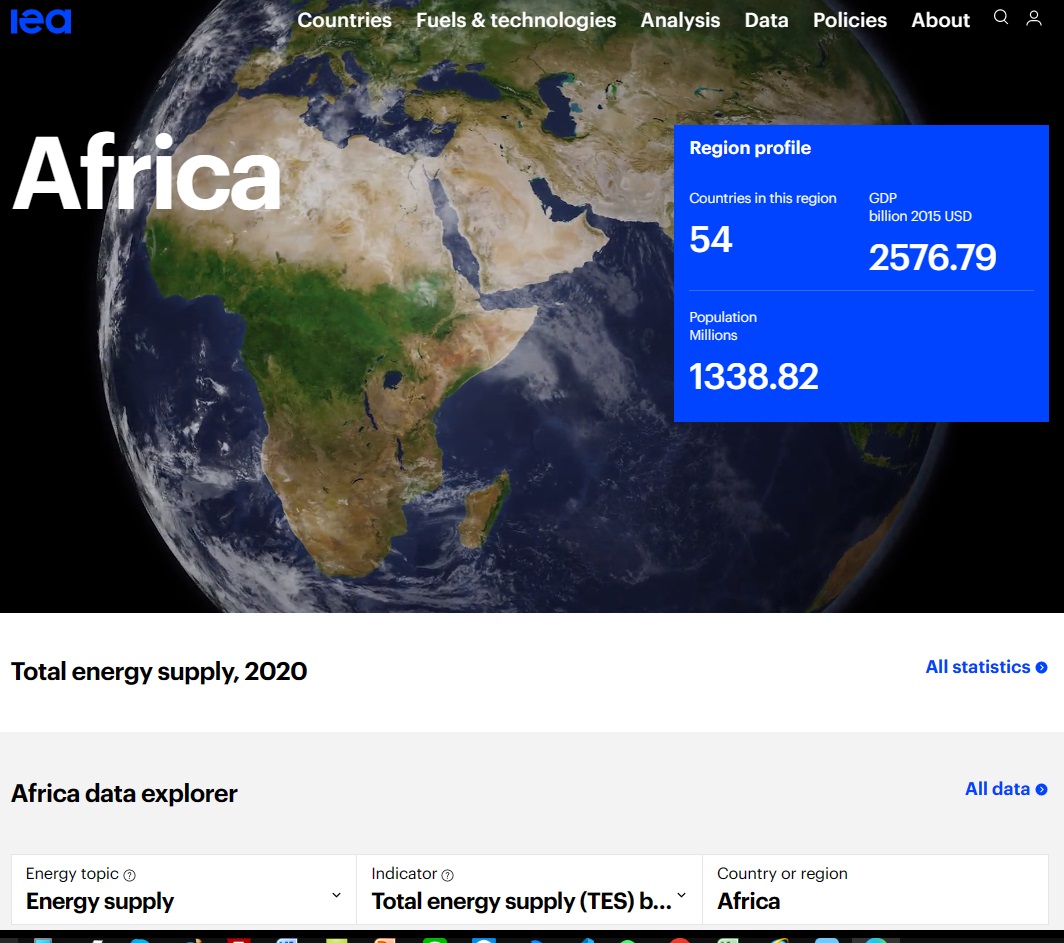Open the Fuels & technologies menu
This screenshot has width=1064, height=943.
pyautogui.click(x=516, y=20)
